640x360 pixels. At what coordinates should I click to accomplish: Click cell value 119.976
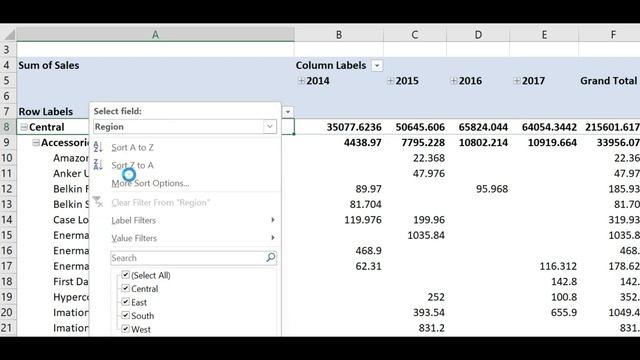tap(362, 220)
